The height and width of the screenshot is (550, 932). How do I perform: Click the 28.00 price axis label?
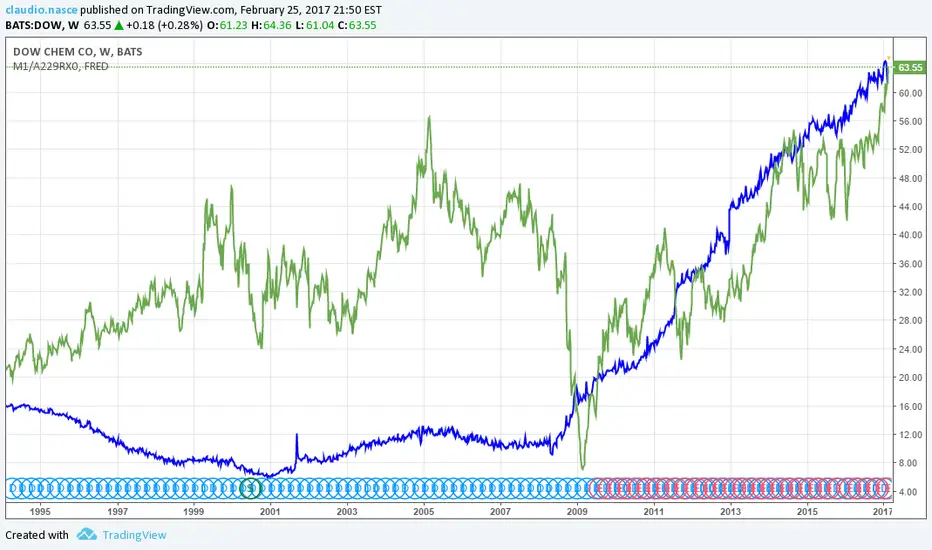pyautogui.click(x=911, y=320)
